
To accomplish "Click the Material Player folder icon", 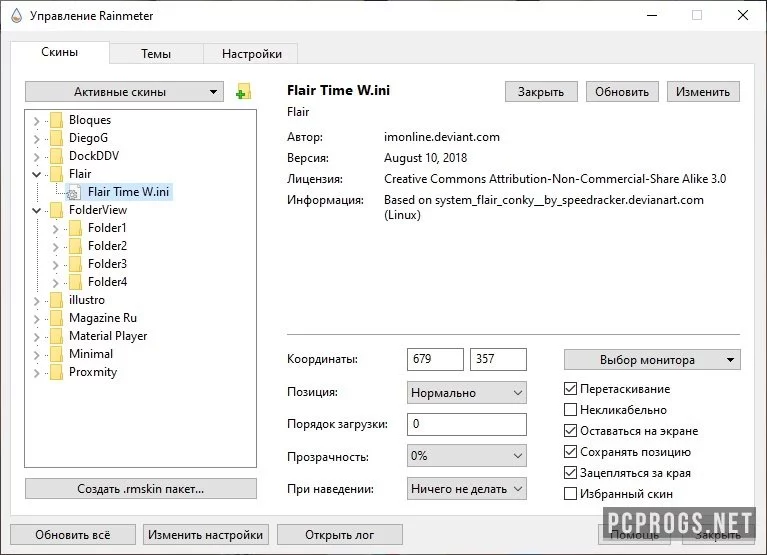I will [x=57, y=336].
